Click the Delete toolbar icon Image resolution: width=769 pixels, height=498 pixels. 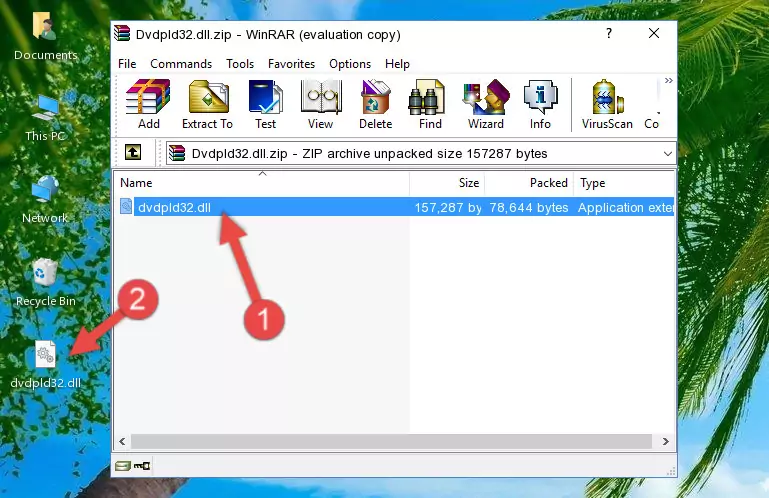375,104
